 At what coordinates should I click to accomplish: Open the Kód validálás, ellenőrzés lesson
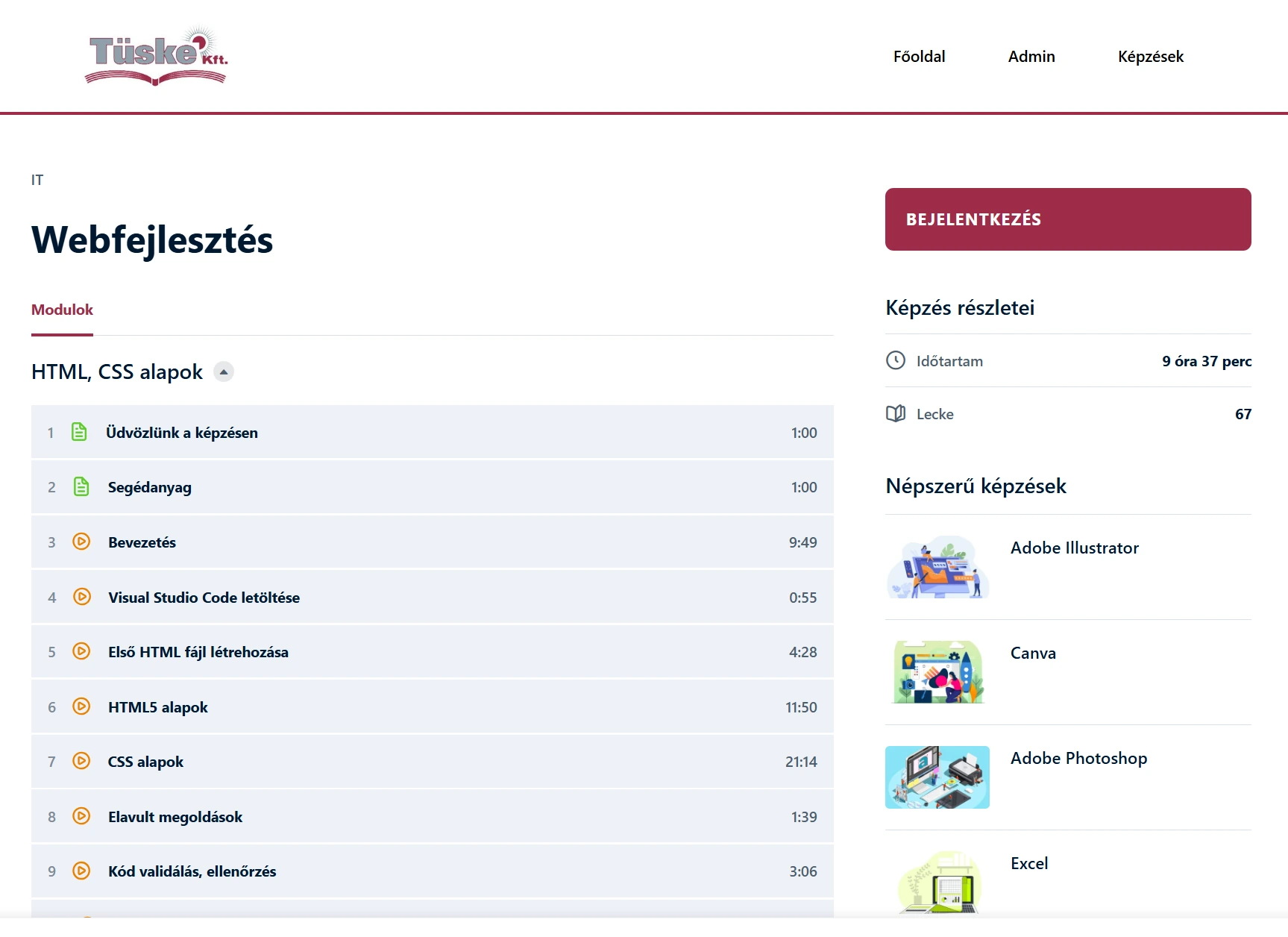tap(192, 871)
